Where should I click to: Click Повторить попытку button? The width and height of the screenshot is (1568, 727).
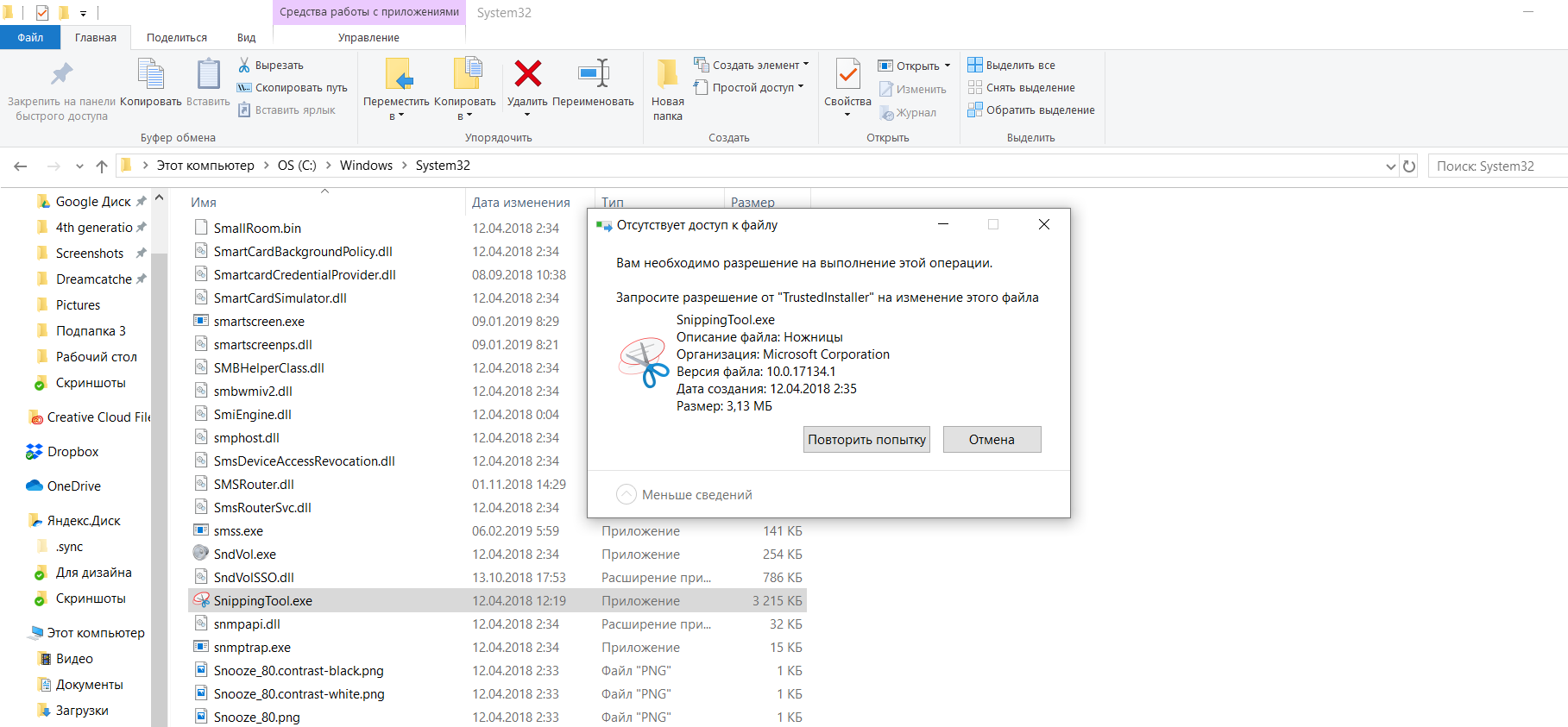click(866, 439)
